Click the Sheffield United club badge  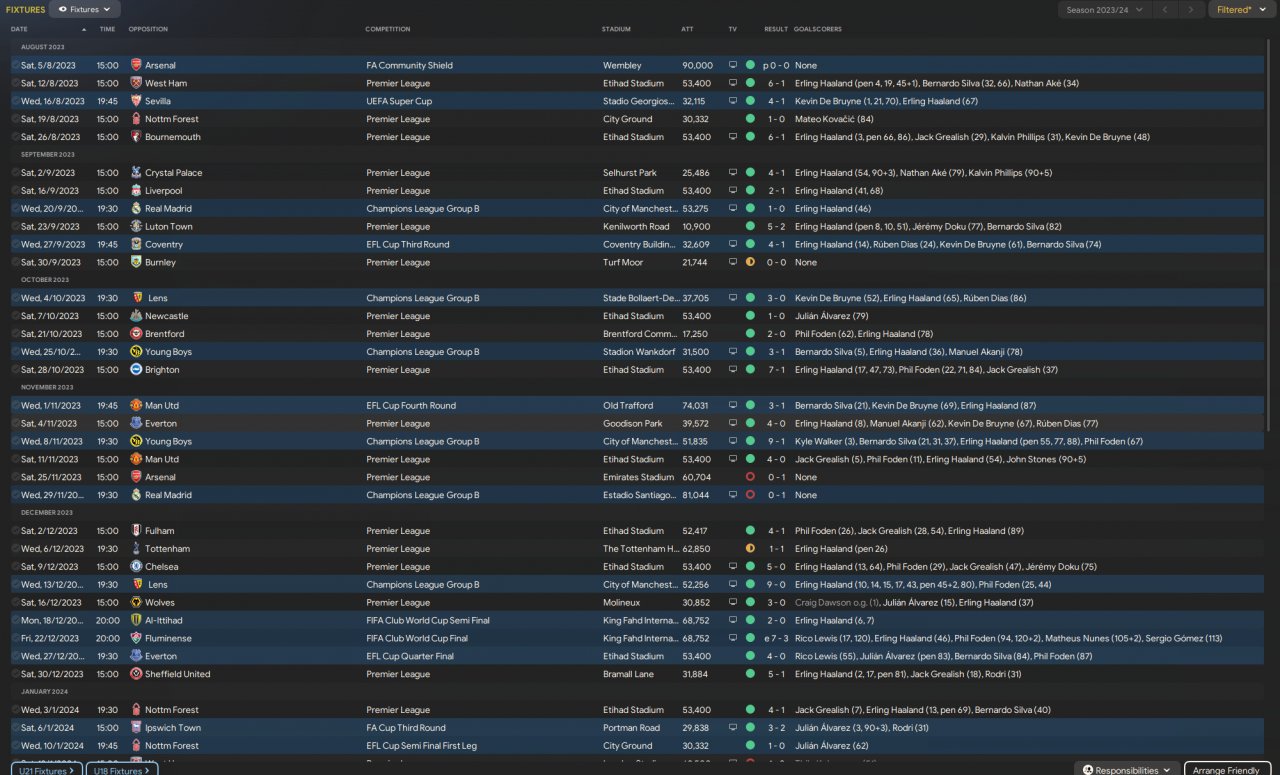point(135,674)
